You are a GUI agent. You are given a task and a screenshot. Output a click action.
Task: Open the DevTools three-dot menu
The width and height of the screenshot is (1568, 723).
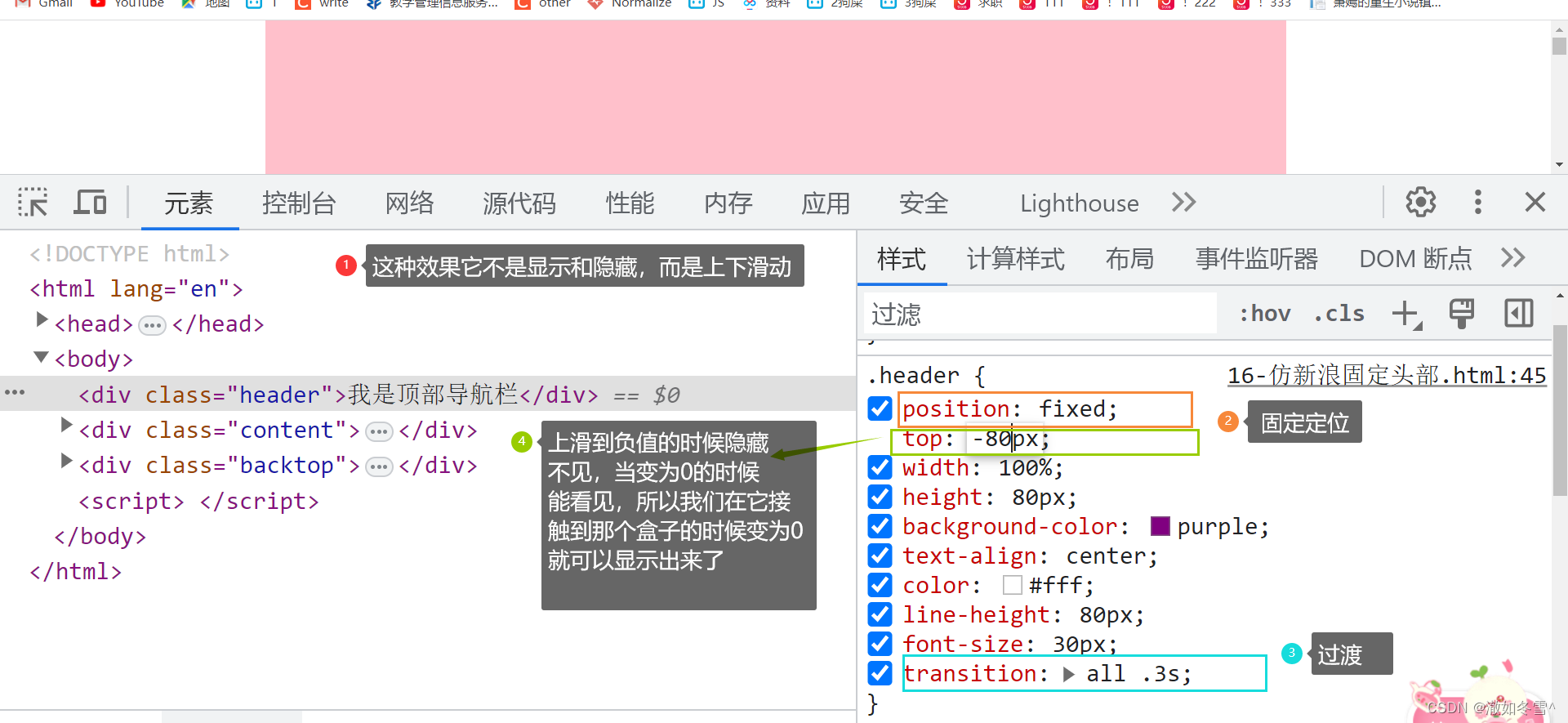(x=1477, y=202)
